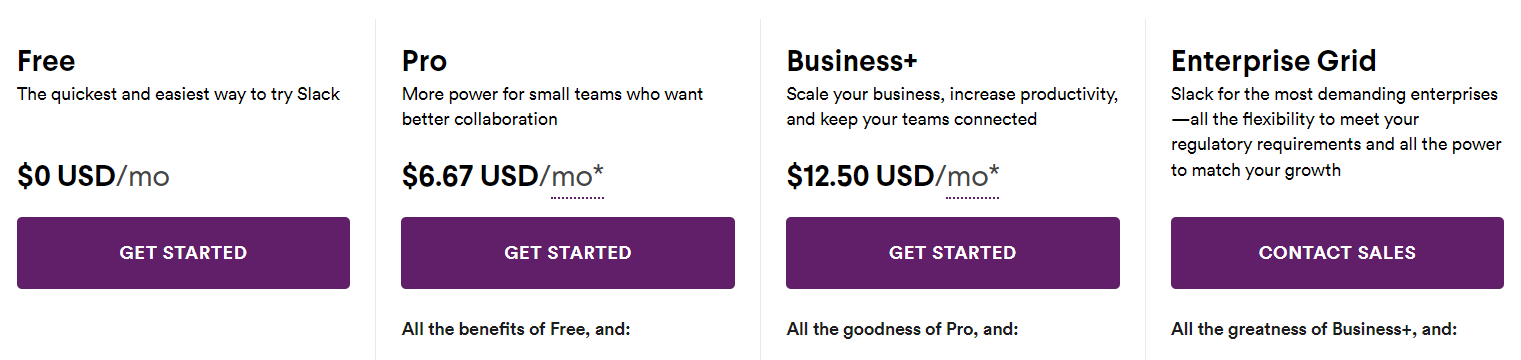Screen dimensions: 1521x360
Task: Click the dotted-underlined /mo* on Business+ price
Action: point(972,178)
